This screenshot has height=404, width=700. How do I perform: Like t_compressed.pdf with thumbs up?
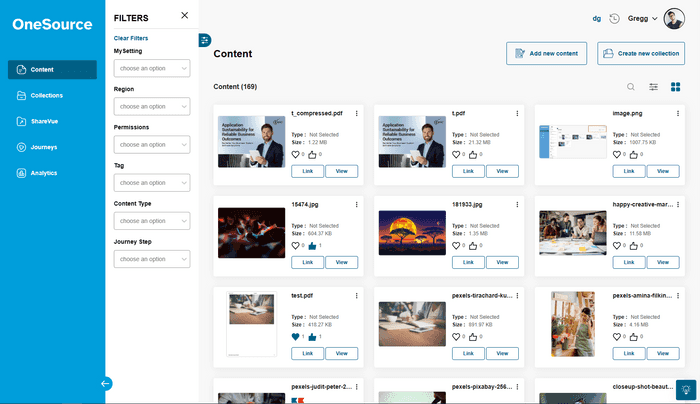tap(312, 154)
